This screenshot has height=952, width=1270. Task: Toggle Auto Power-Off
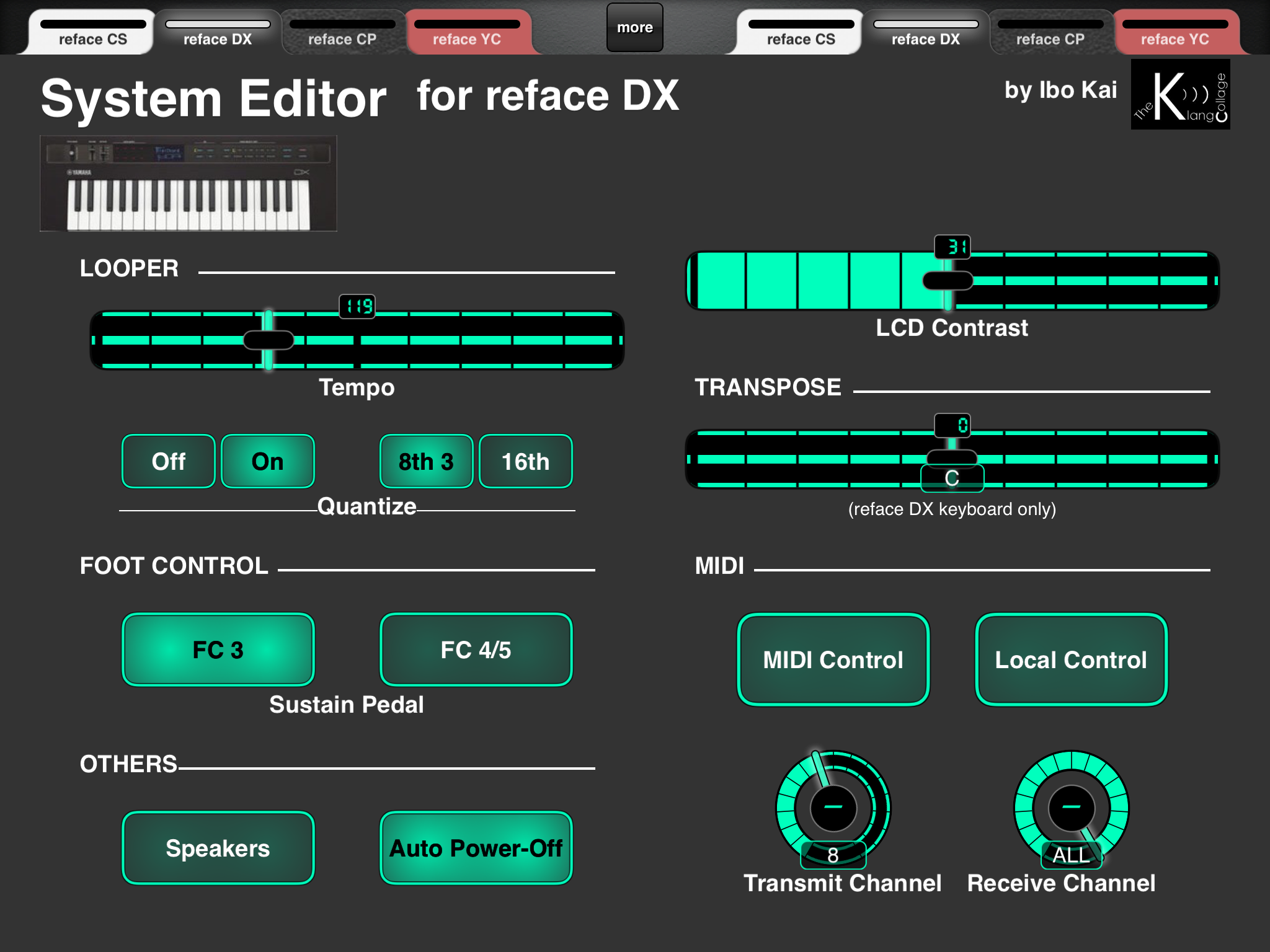tap(476, 848)
